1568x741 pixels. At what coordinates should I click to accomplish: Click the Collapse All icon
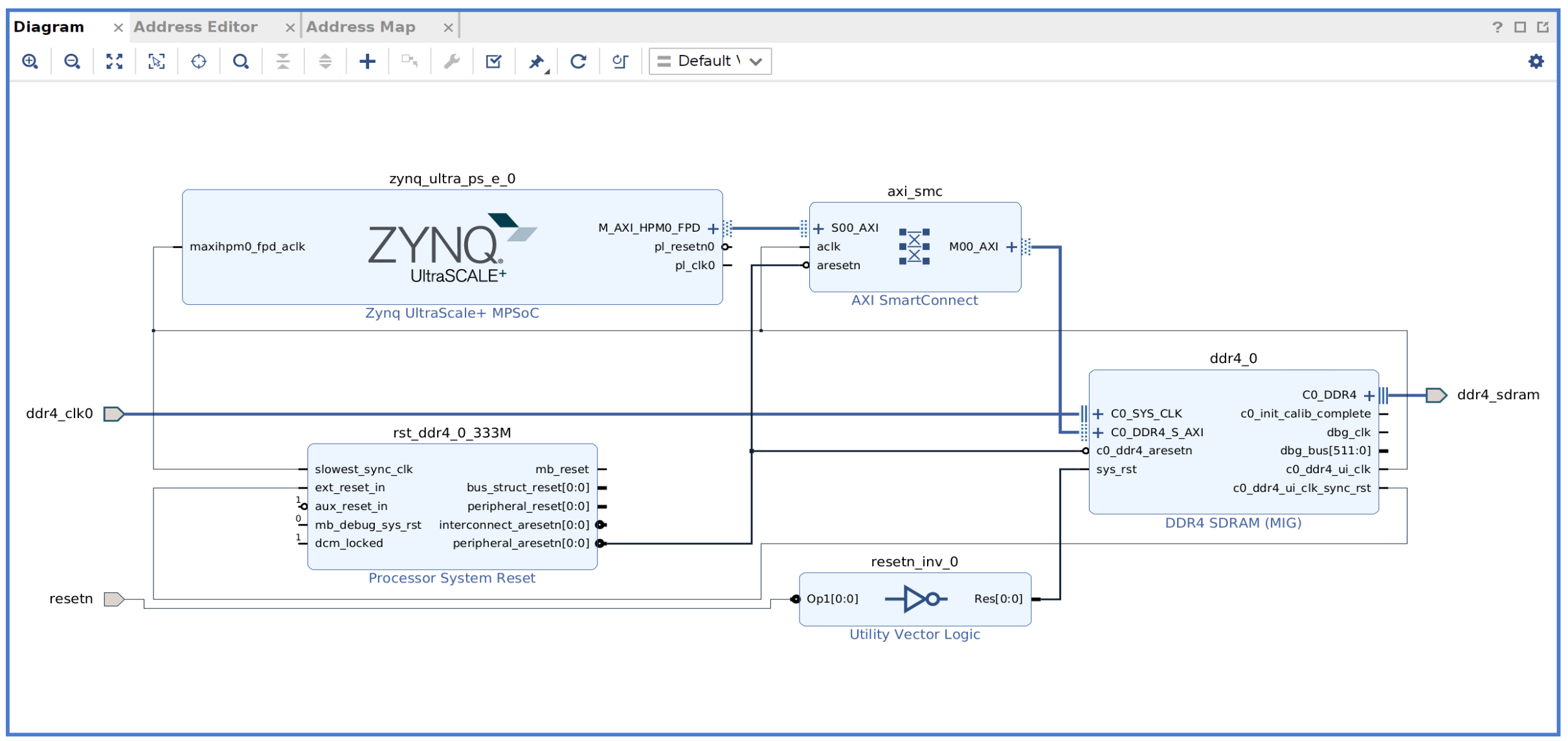coord(283,61)
